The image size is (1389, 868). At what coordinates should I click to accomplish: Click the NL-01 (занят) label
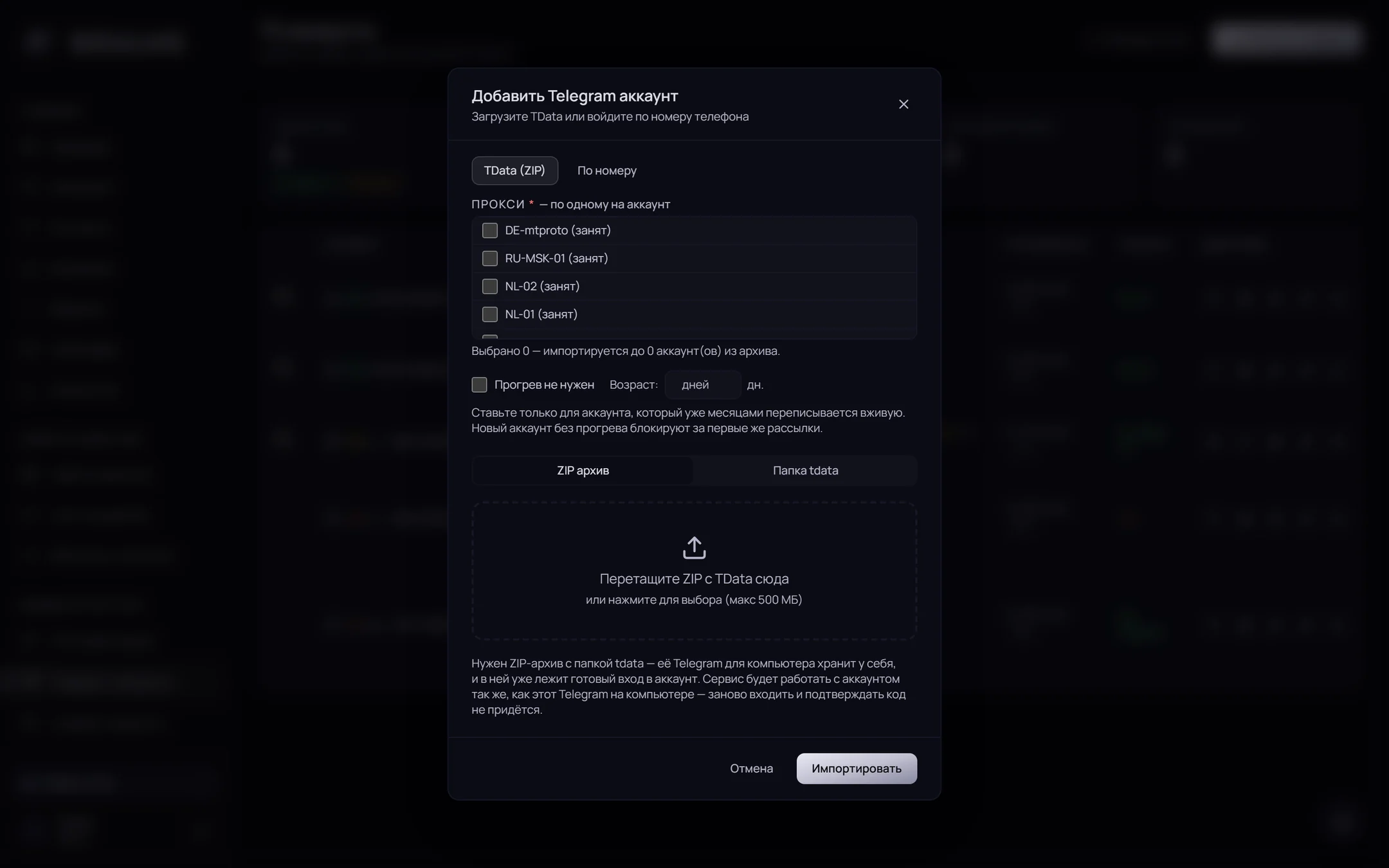[x=541, y=314]
